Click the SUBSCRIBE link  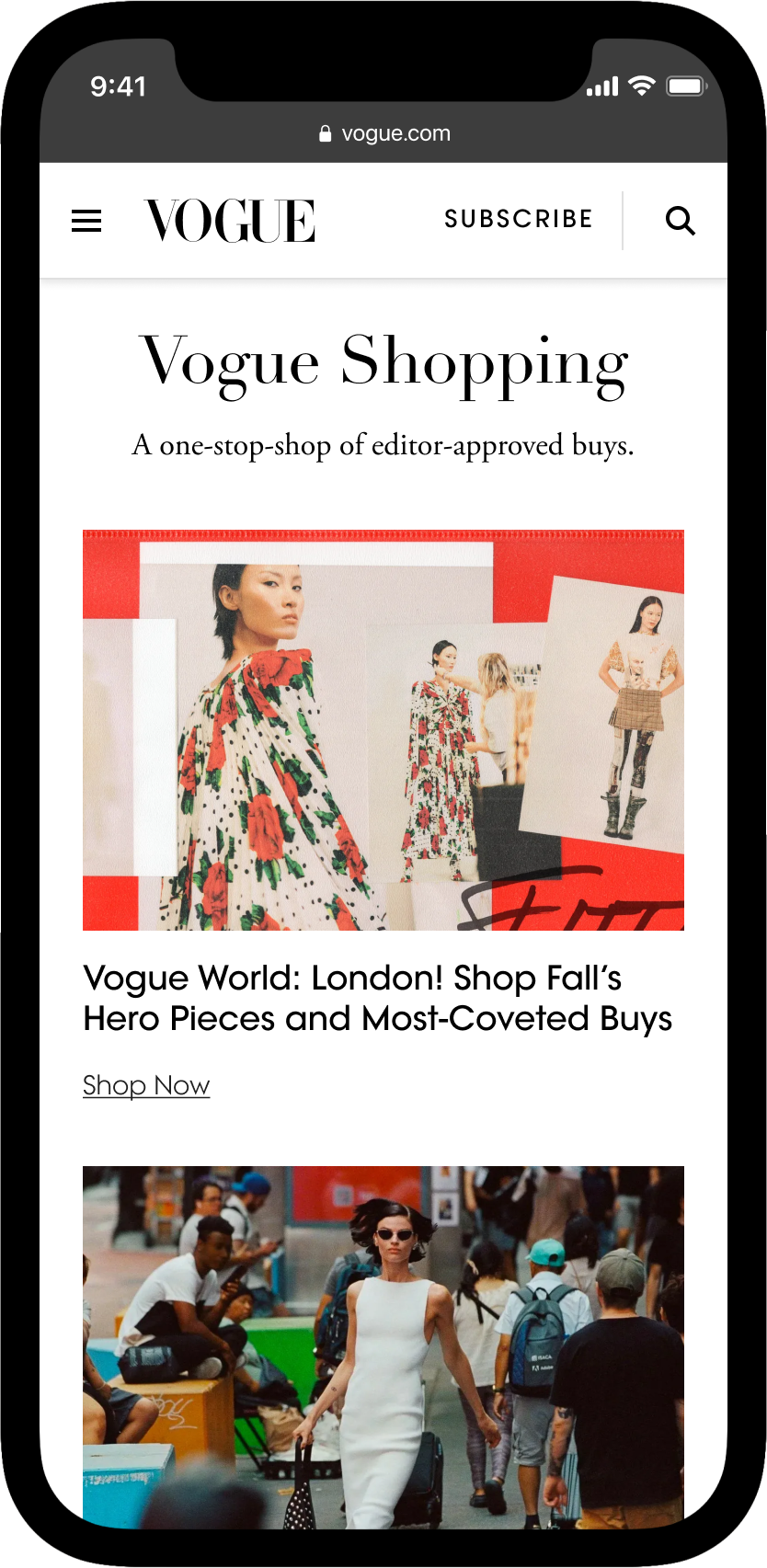tap(519, 219)
